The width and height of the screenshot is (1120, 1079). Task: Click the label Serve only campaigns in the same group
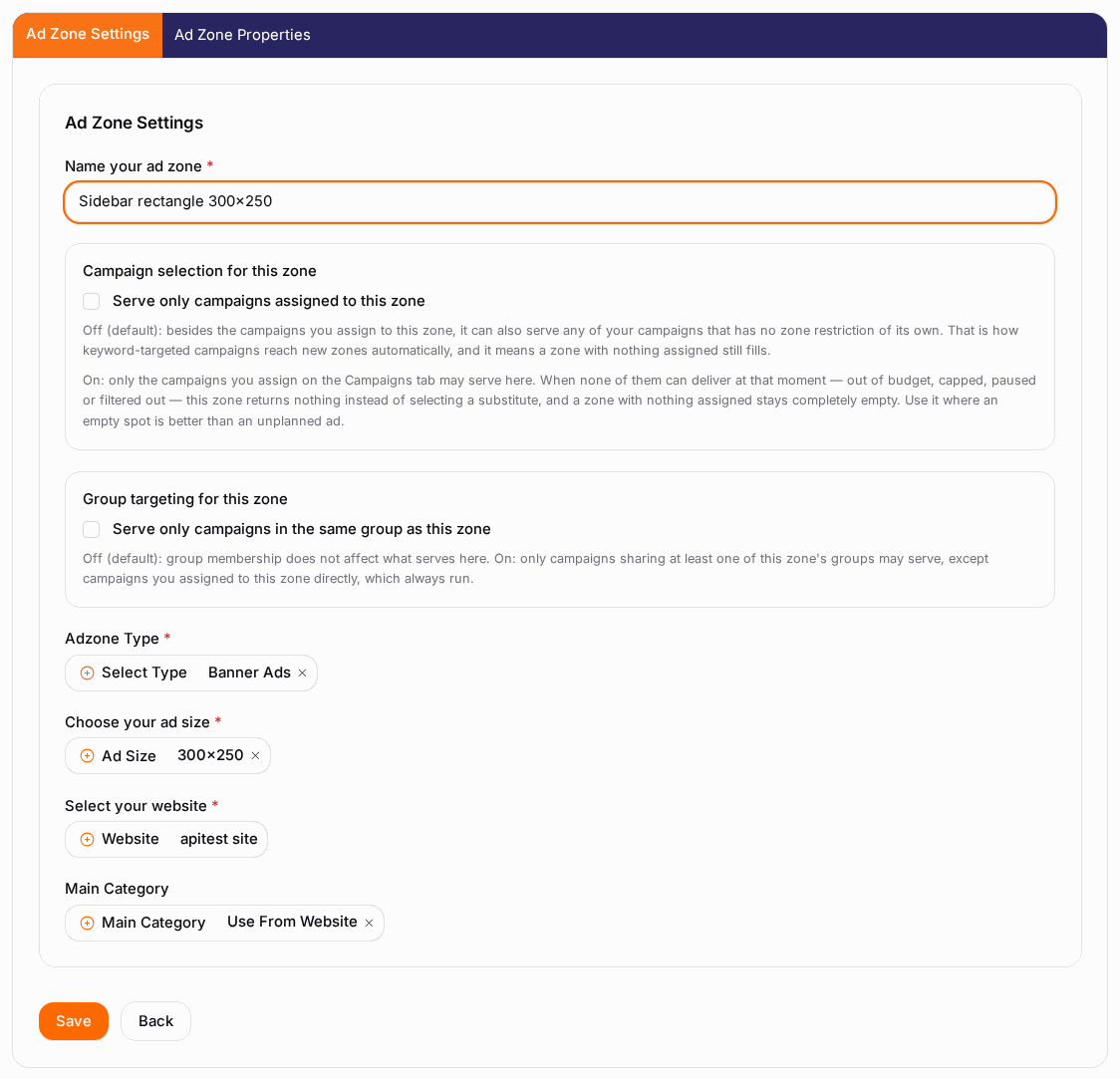[302, 529]
